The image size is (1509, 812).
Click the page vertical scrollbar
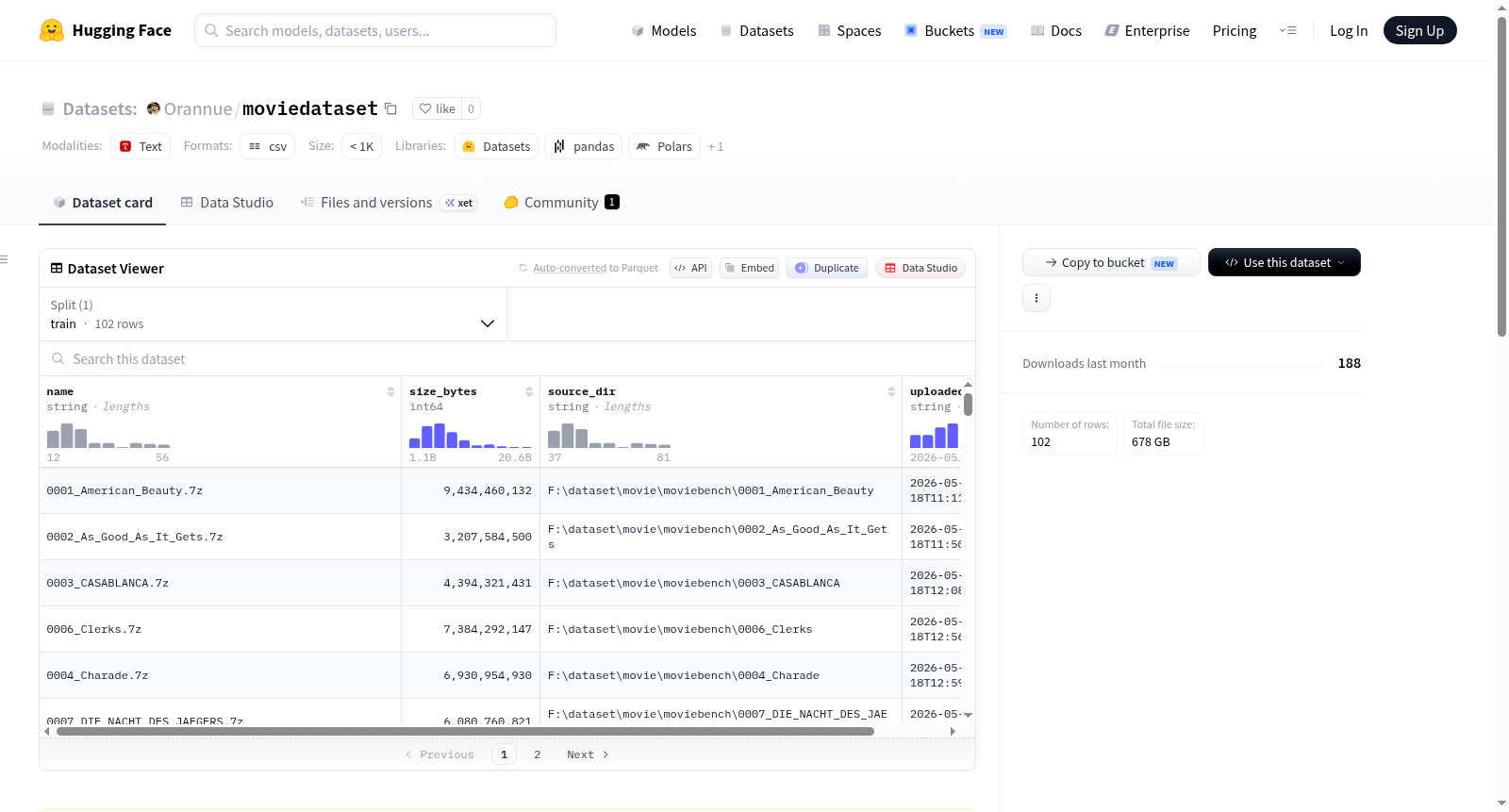click(x=1501, y=175)
